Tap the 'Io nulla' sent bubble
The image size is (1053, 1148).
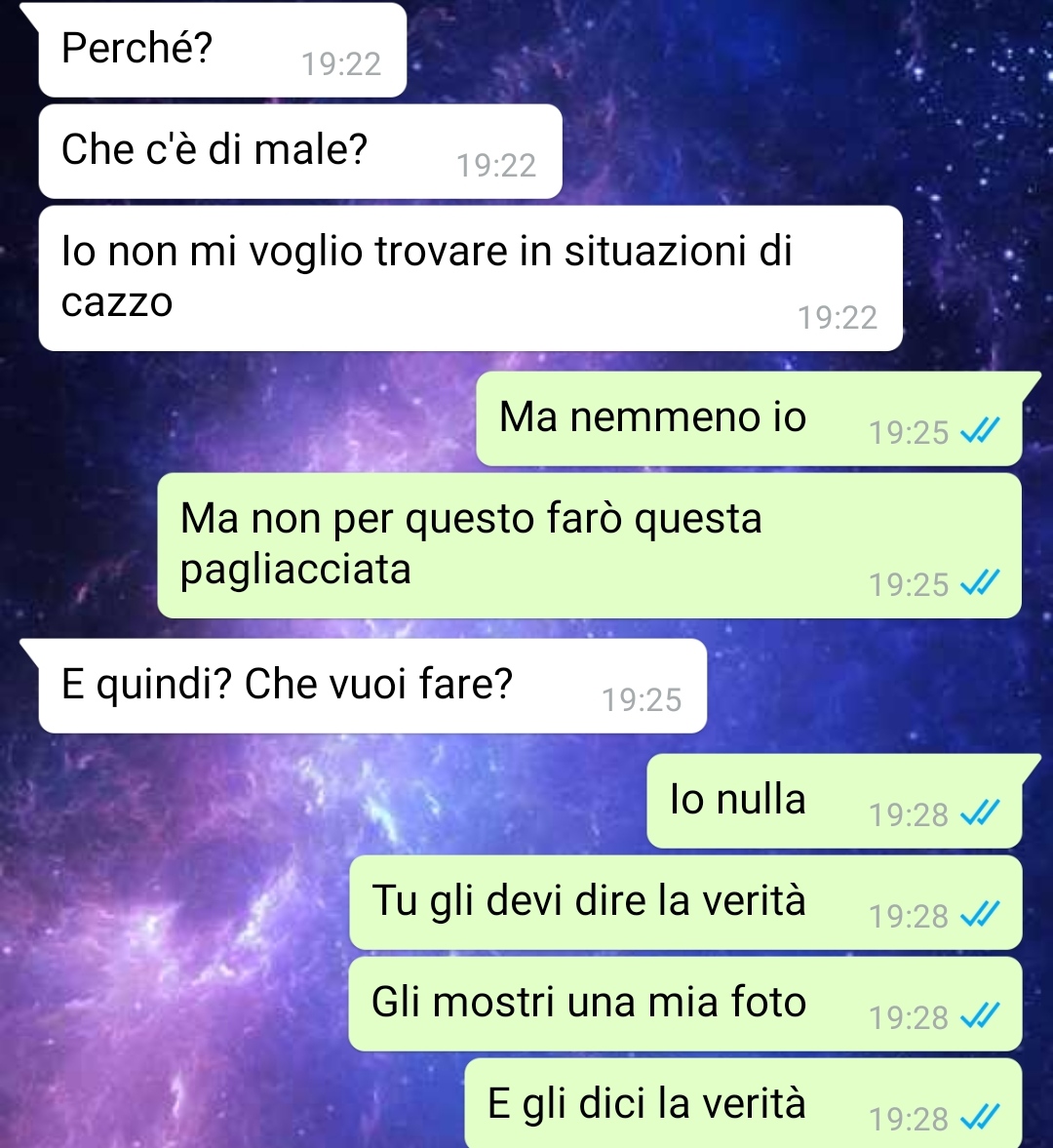point(835,801)
